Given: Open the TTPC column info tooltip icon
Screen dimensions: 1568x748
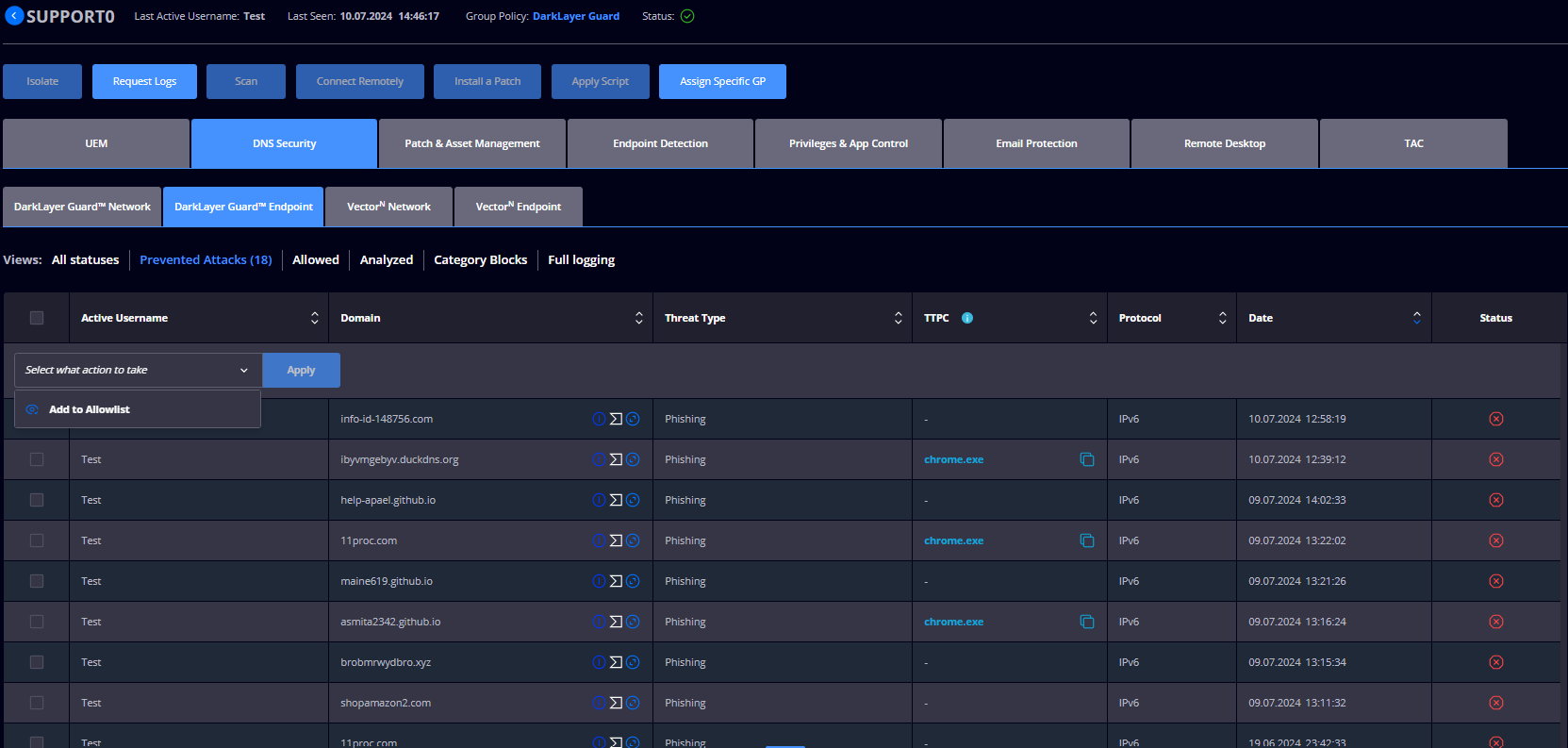Looking at the screenshot, I should tap(967, 318).
